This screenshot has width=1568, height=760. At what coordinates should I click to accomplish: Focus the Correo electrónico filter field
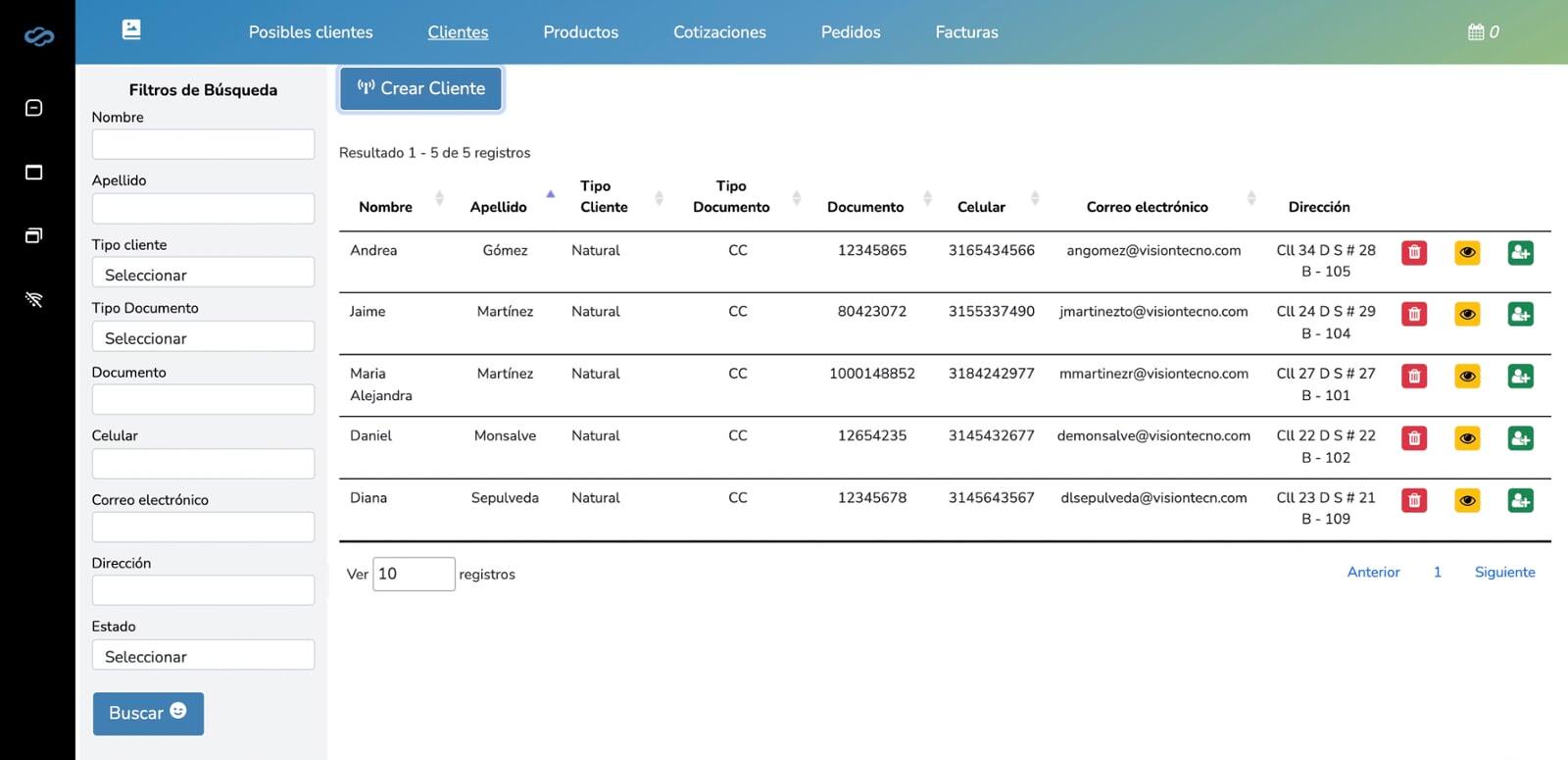203,527
